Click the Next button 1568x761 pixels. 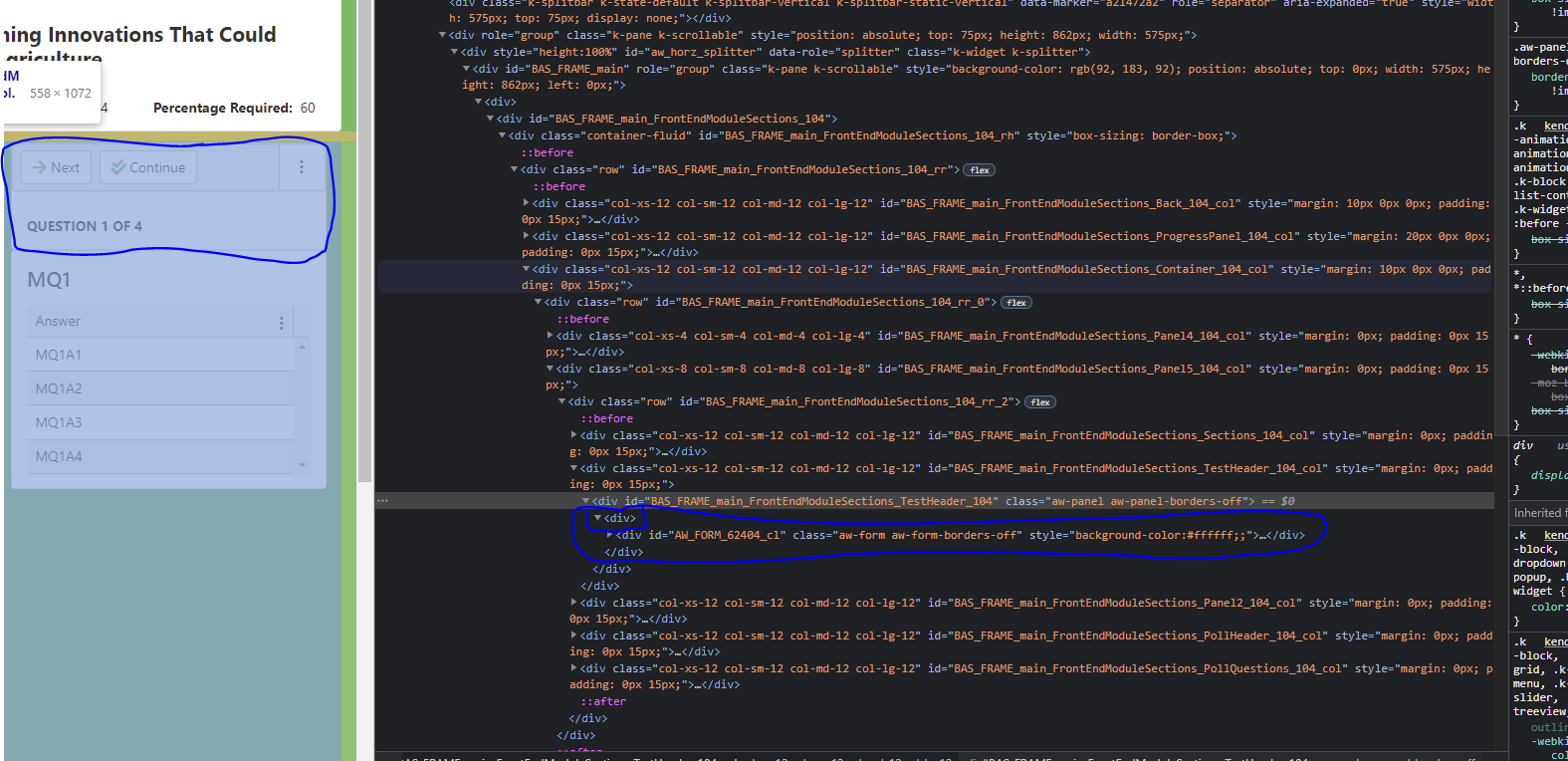[x=56, y=167]
